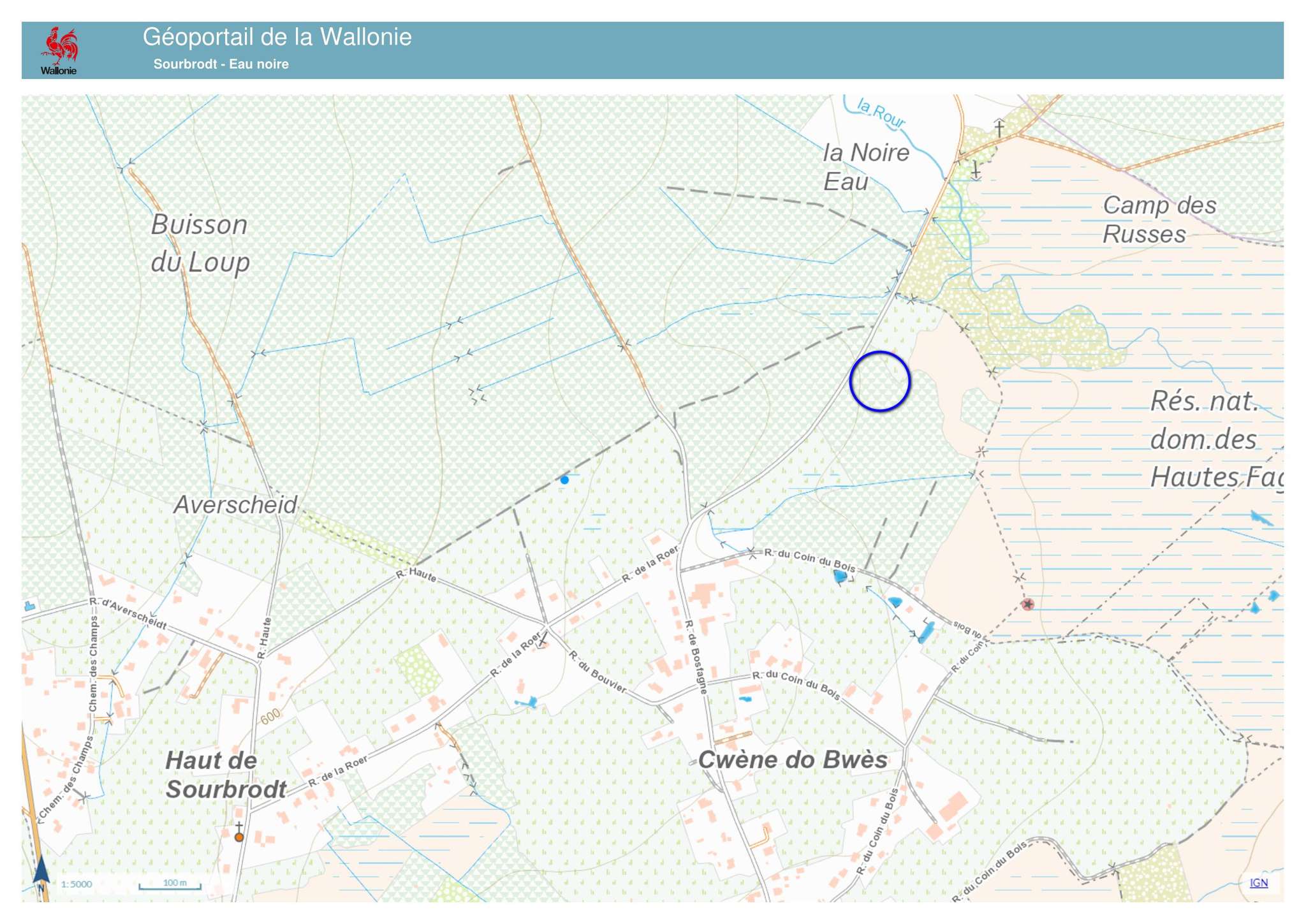
Task: Click the 'Sourbrodt - Eau noire' subtitle
Action: click(x=221, y=64)
